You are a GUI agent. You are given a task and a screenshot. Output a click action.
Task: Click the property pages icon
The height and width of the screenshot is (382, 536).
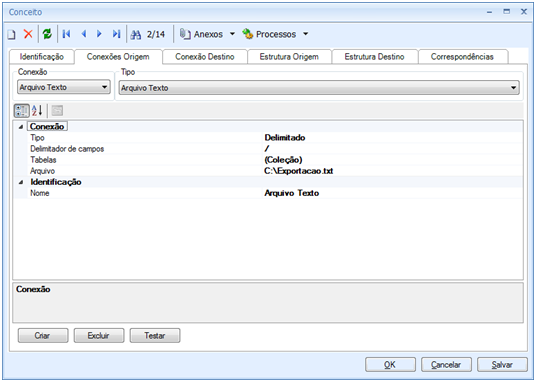(57, 110)
